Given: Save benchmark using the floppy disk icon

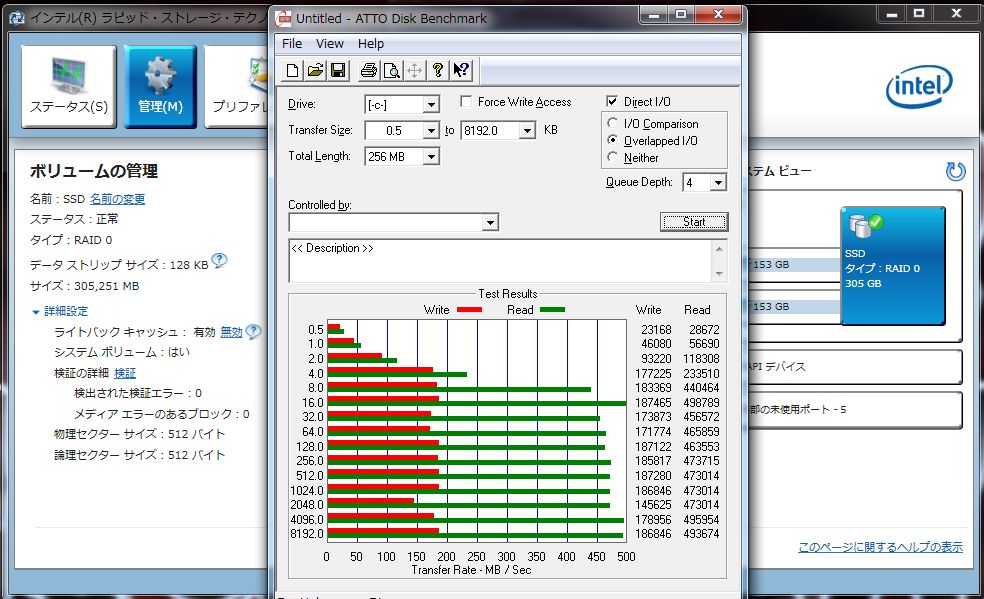Looking at the screenshot, I should click(338, 70).
